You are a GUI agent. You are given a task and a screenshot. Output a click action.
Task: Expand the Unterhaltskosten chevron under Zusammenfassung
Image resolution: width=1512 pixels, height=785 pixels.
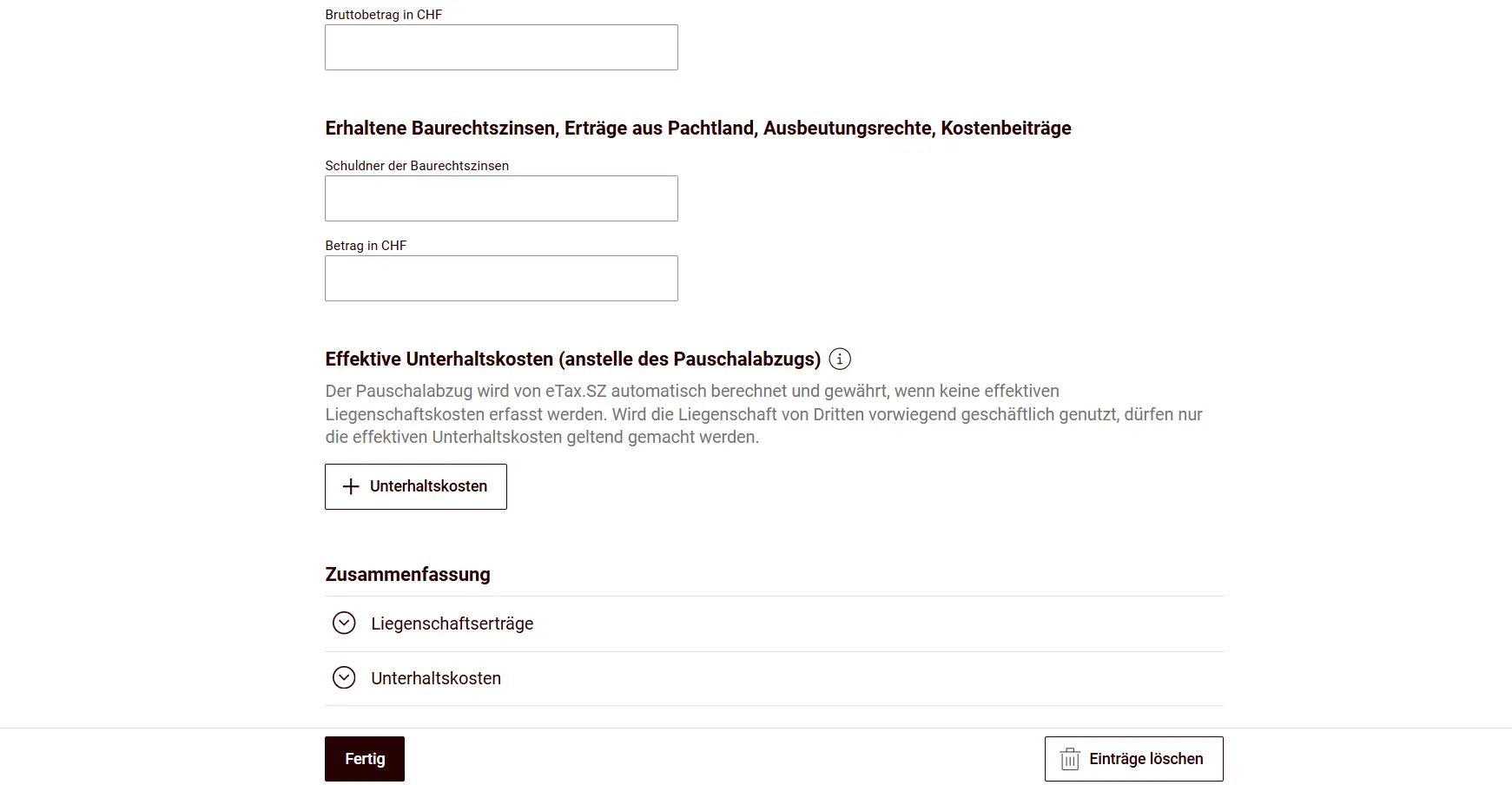[344, 678]
